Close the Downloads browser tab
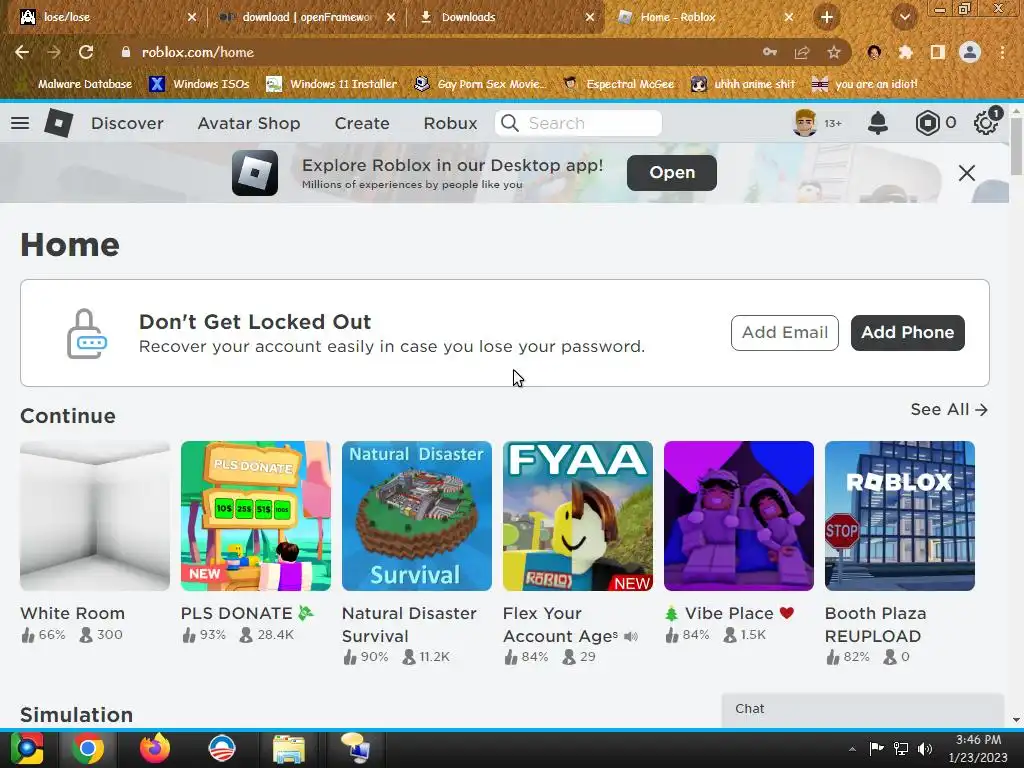This screenshot has height=768, width=1024. 590,17
